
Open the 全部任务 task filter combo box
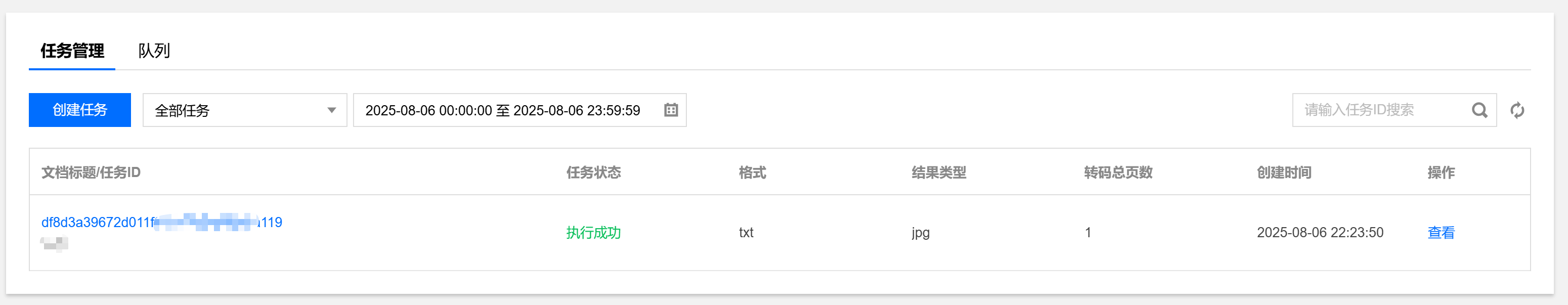coord(245,110)
